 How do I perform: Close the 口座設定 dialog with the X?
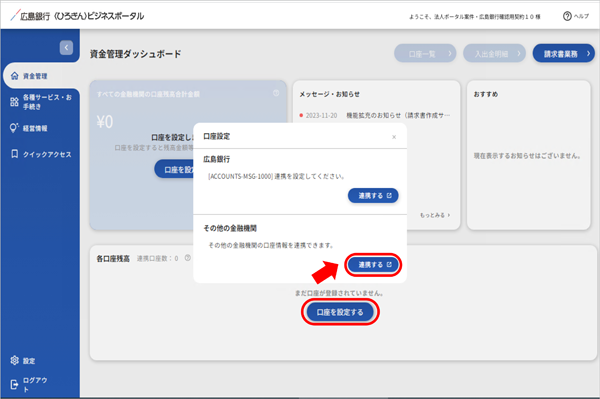coord(394,137)
